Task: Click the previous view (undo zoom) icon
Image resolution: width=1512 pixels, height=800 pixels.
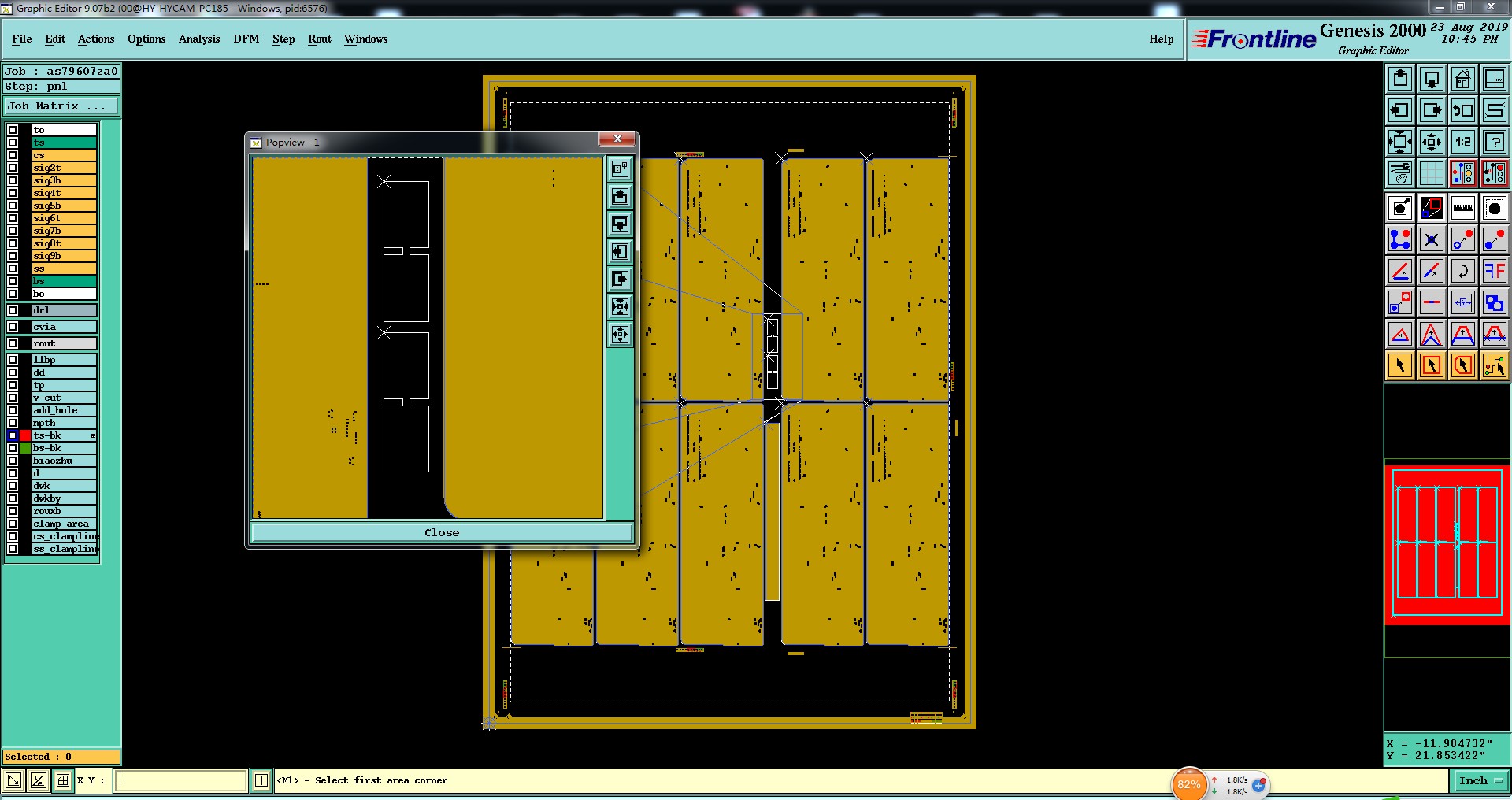Action: (x=1463, y=110)
